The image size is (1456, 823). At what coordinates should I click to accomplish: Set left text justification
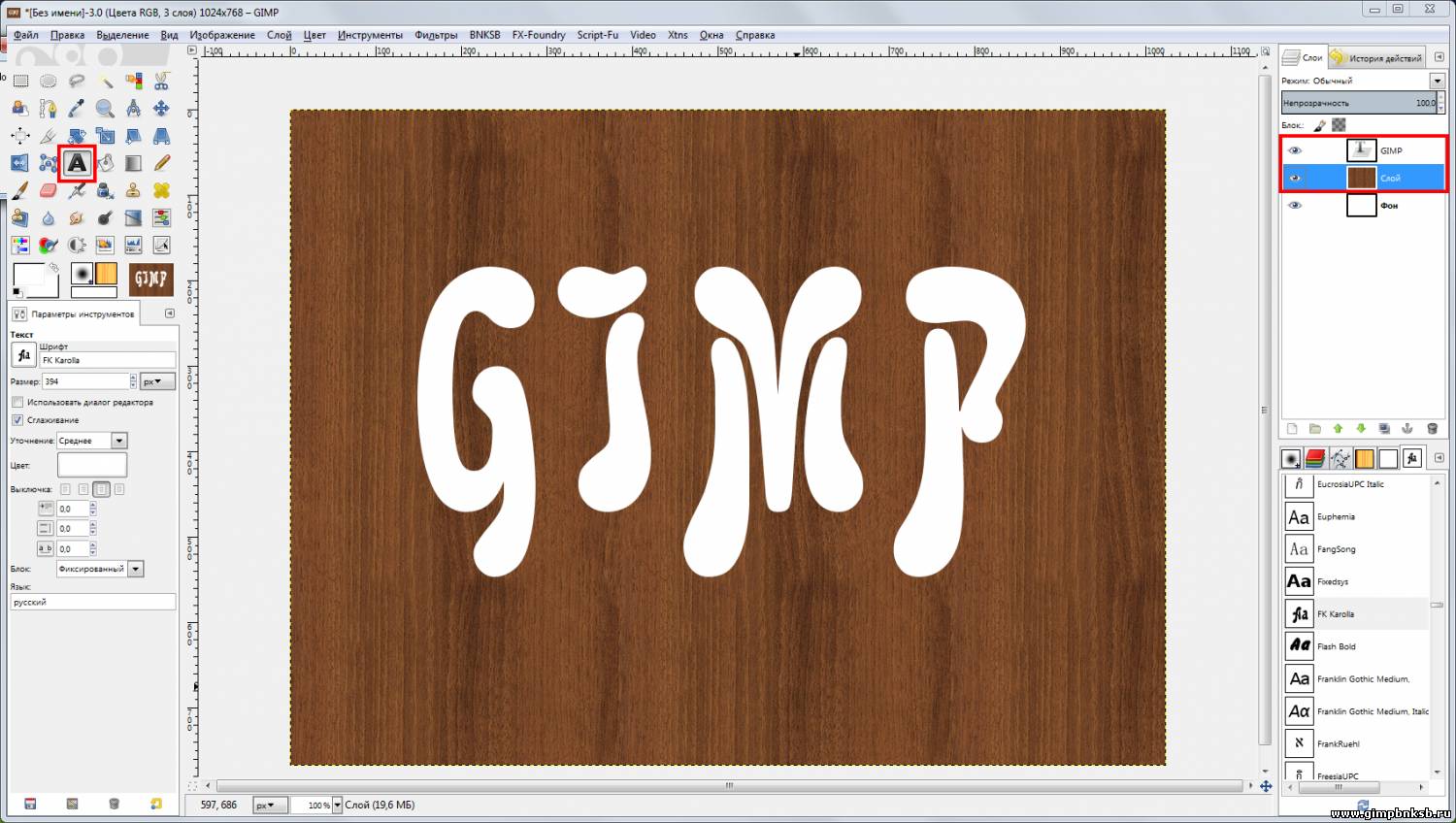coord(66,489)
